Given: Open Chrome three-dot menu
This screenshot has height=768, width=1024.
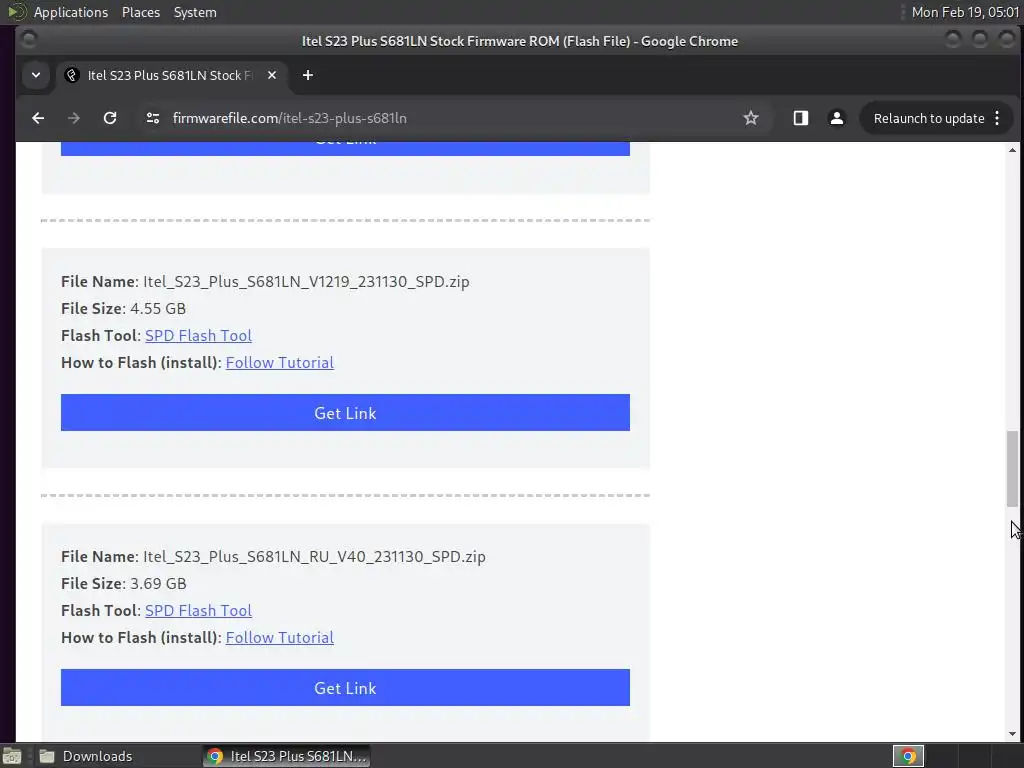Looking at the screenshot, I should tap(997, 118).
